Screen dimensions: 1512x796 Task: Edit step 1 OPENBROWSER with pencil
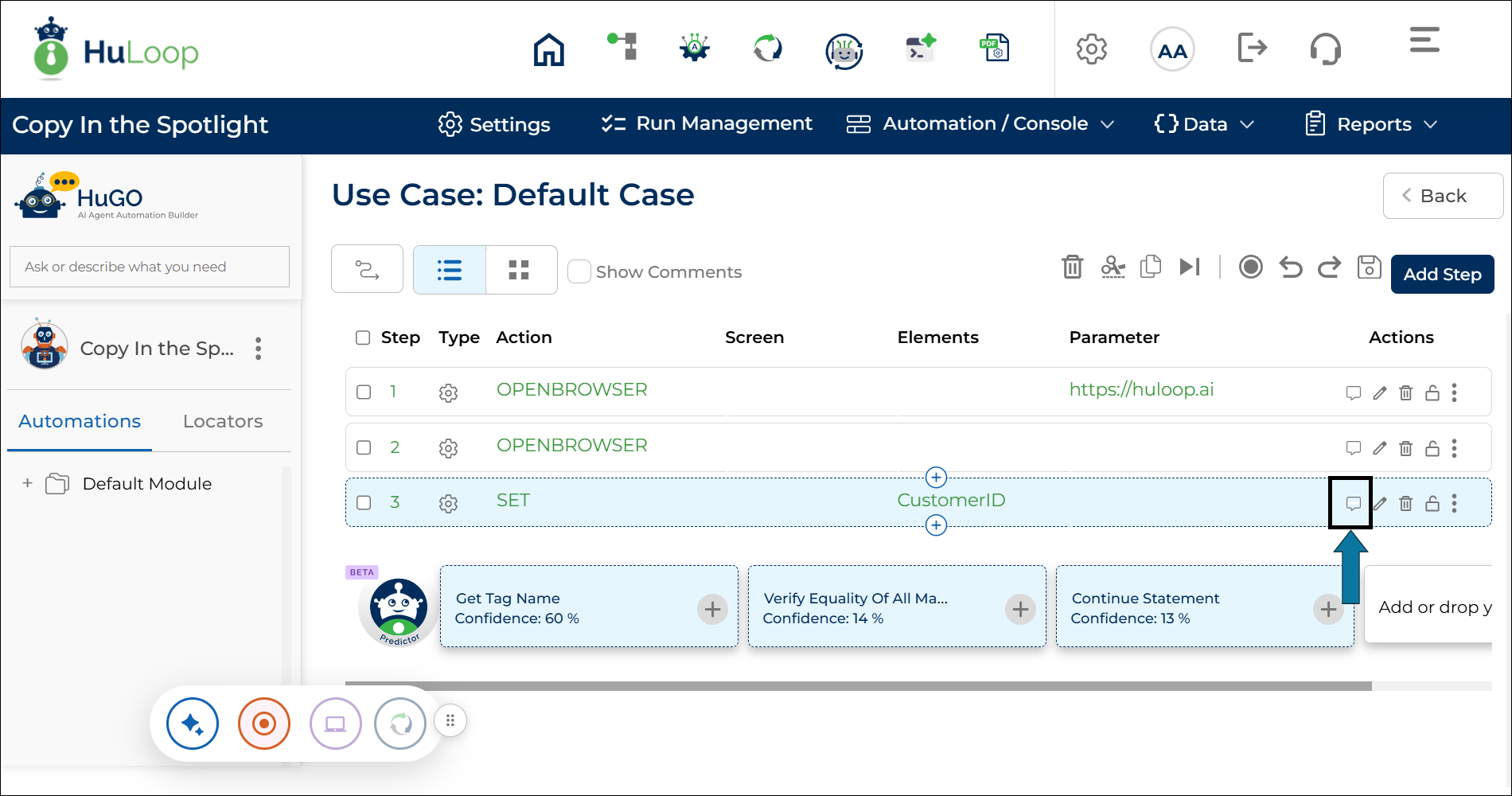[x=1380, y=392]
